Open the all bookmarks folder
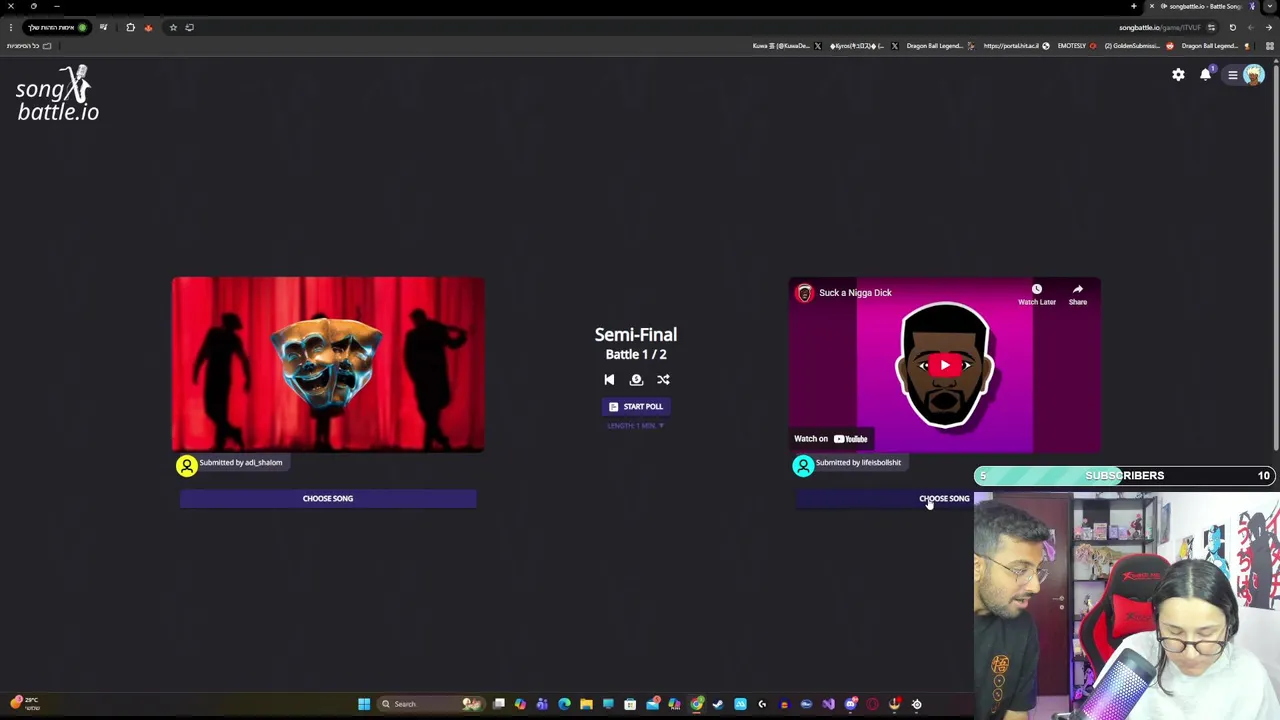This screenshot has width=1280, height=720. pyautogui.click(x=30, y=46)
